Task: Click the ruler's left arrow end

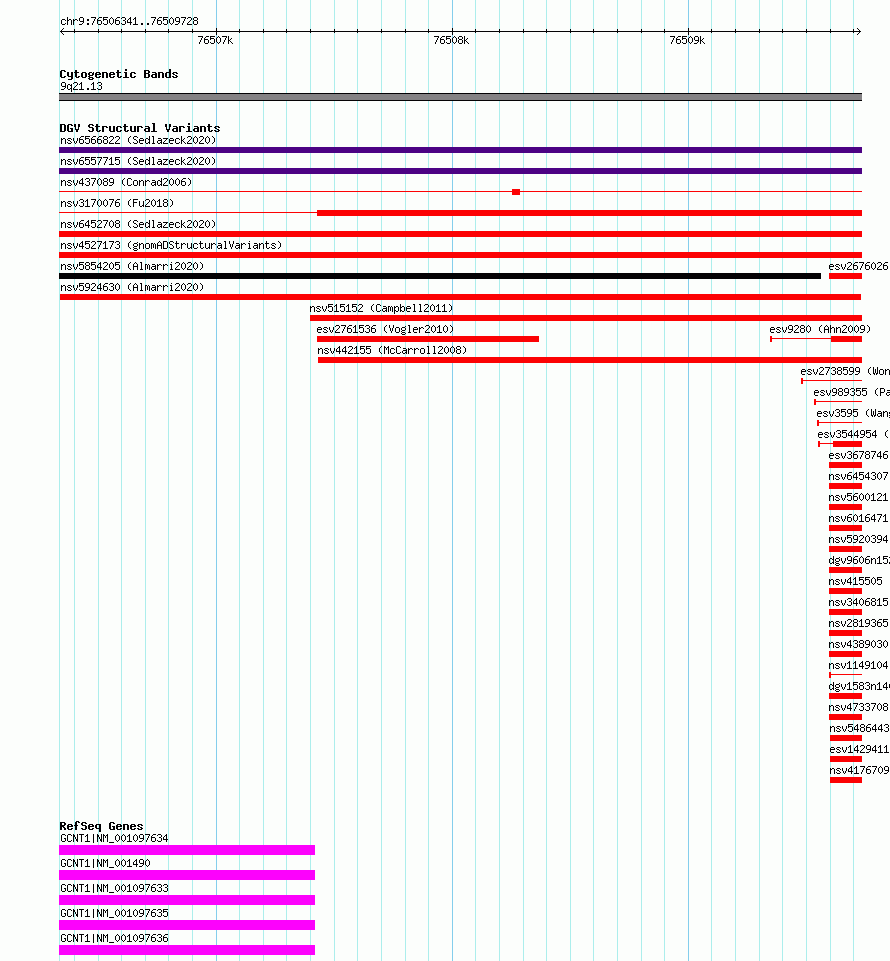Action: pyautogui.click(x=63, y=31)
